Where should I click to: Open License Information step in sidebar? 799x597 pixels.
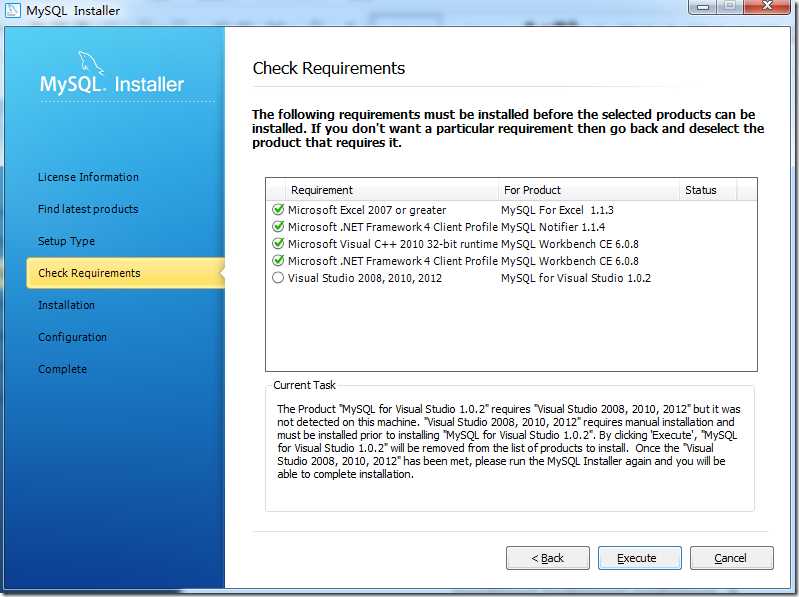point(88,177)
